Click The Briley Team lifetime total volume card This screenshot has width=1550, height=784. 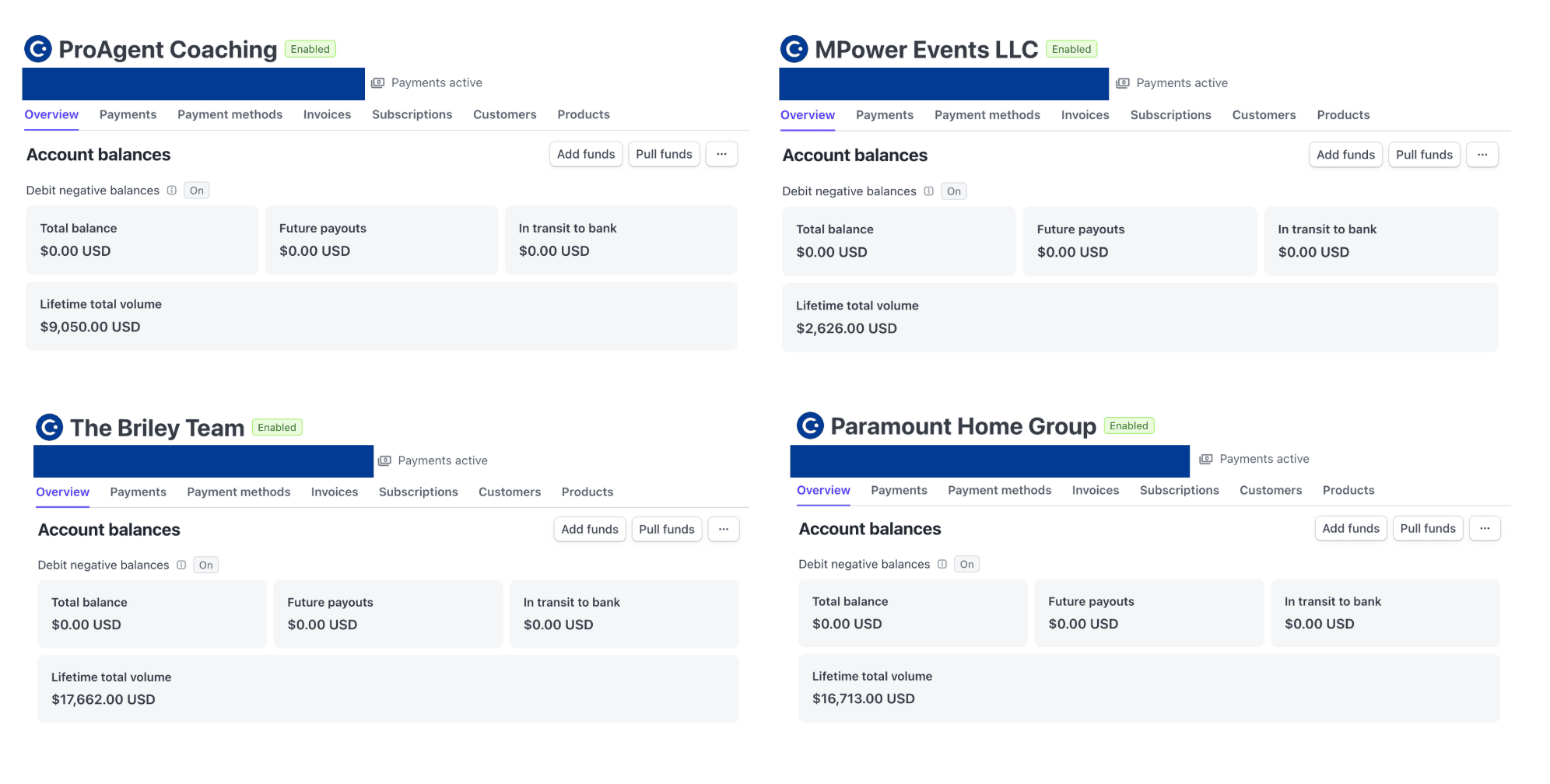(387, 688)
